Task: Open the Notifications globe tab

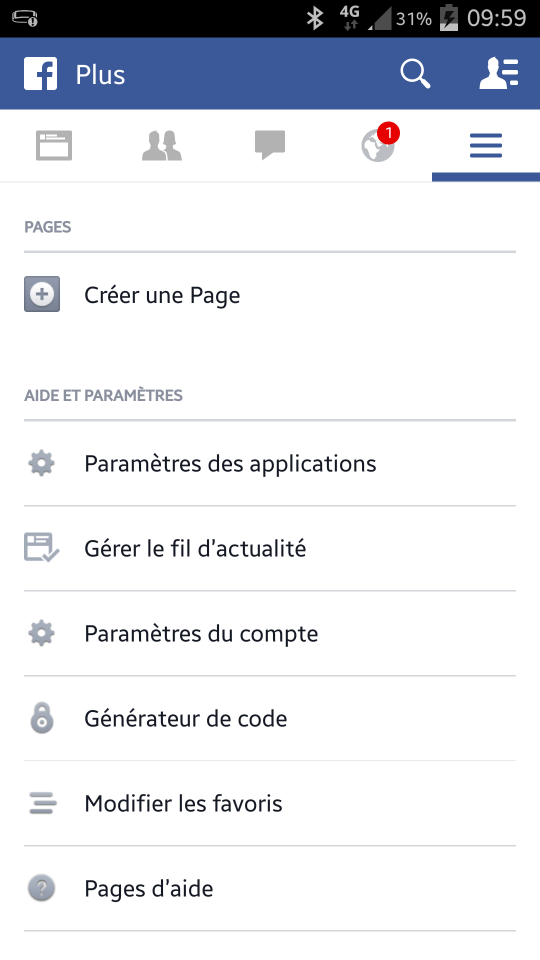Action: tap(378, 146)
